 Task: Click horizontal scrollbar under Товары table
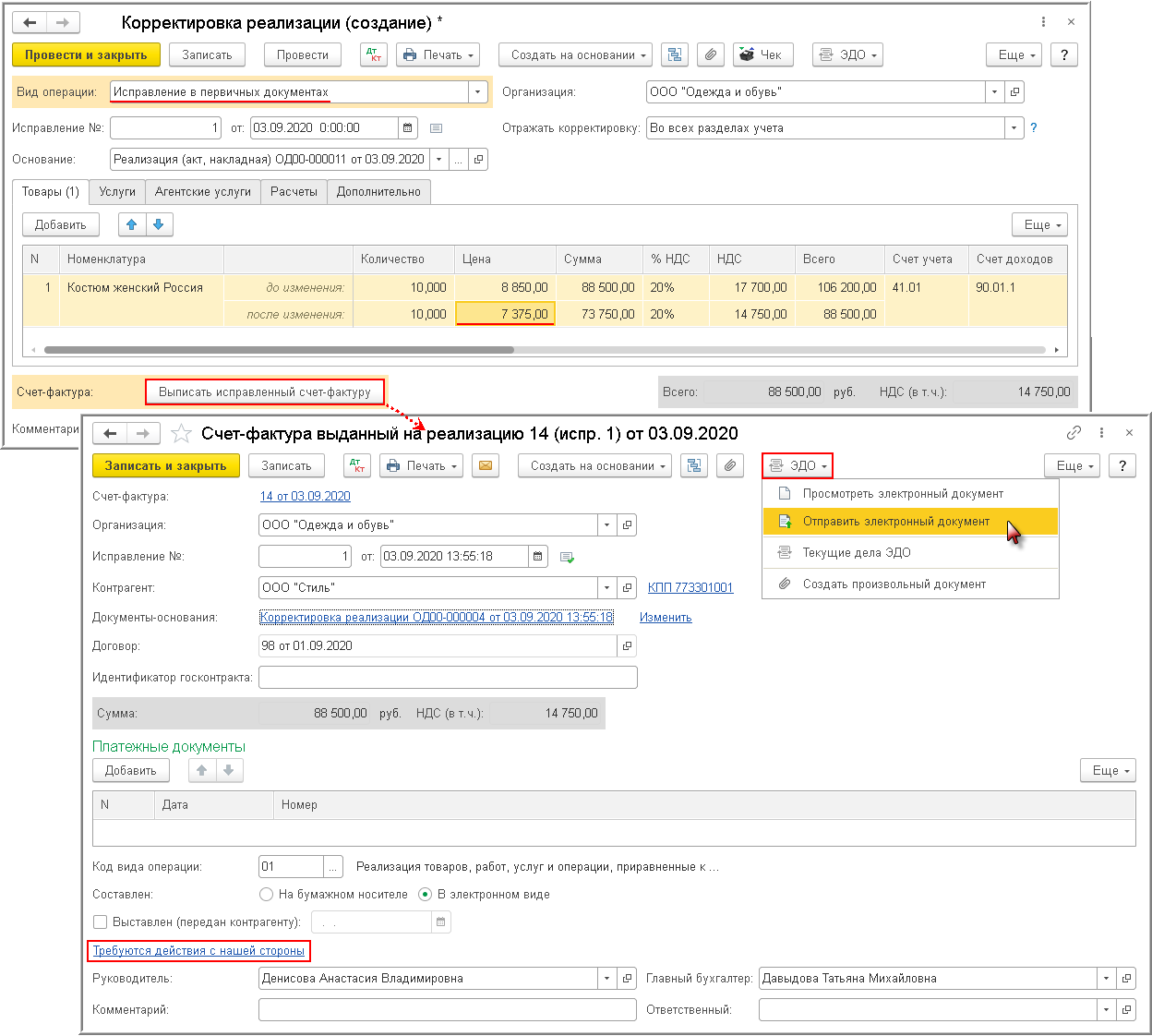click(279, 351)
